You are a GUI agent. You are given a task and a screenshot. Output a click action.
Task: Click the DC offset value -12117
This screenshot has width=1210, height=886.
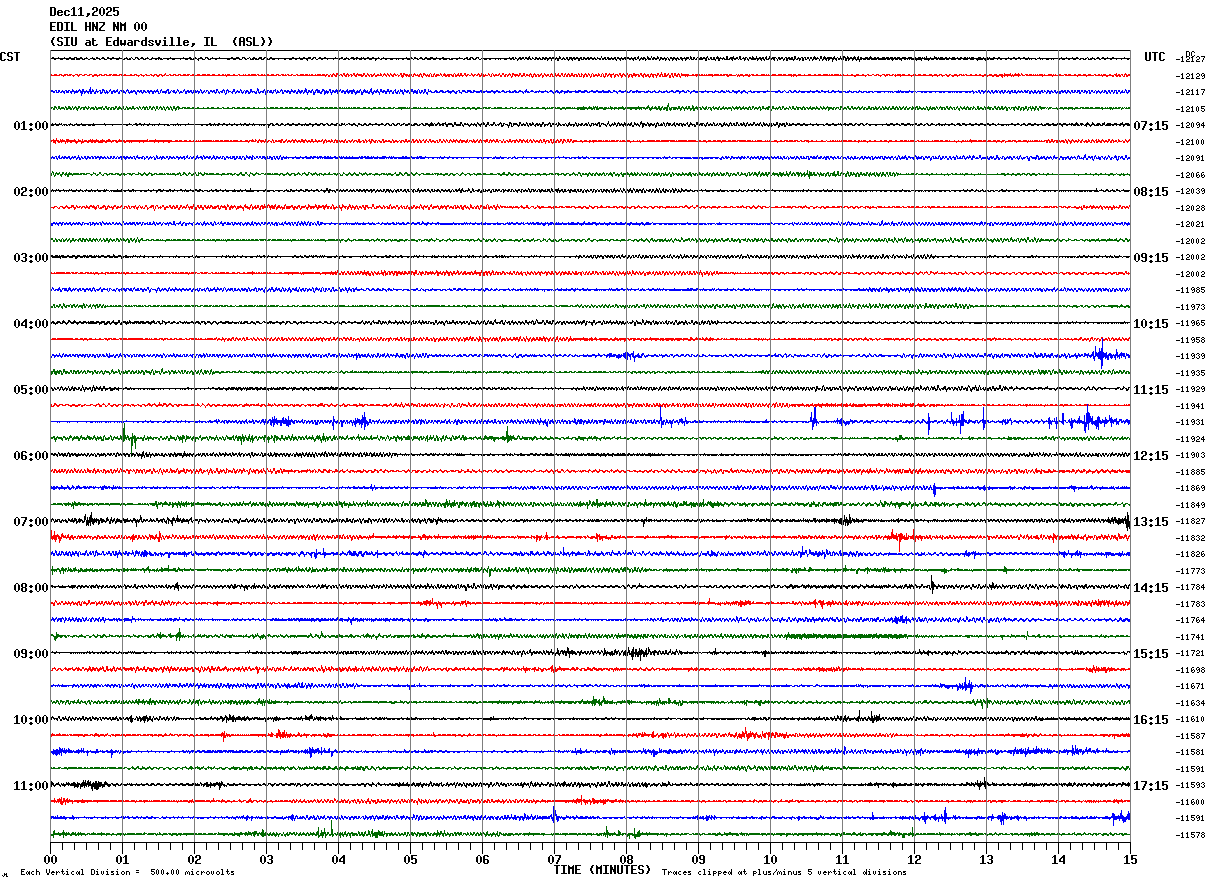coord(1190,92)
